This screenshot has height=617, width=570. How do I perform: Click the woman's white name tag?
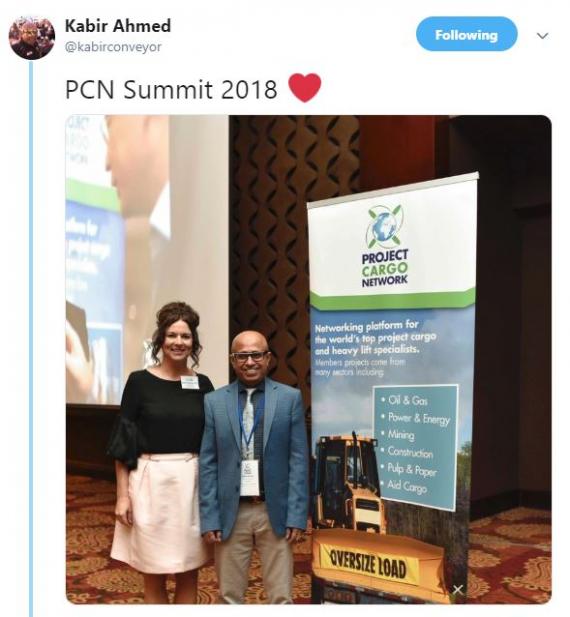click(190, 382)
